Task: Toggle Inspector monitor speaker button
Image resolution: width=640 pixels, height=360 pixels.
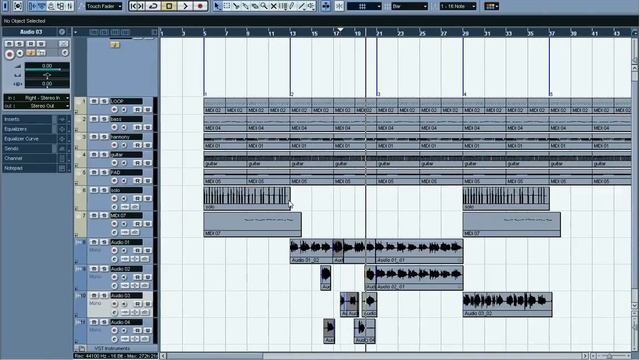Action: coord(20,53)
